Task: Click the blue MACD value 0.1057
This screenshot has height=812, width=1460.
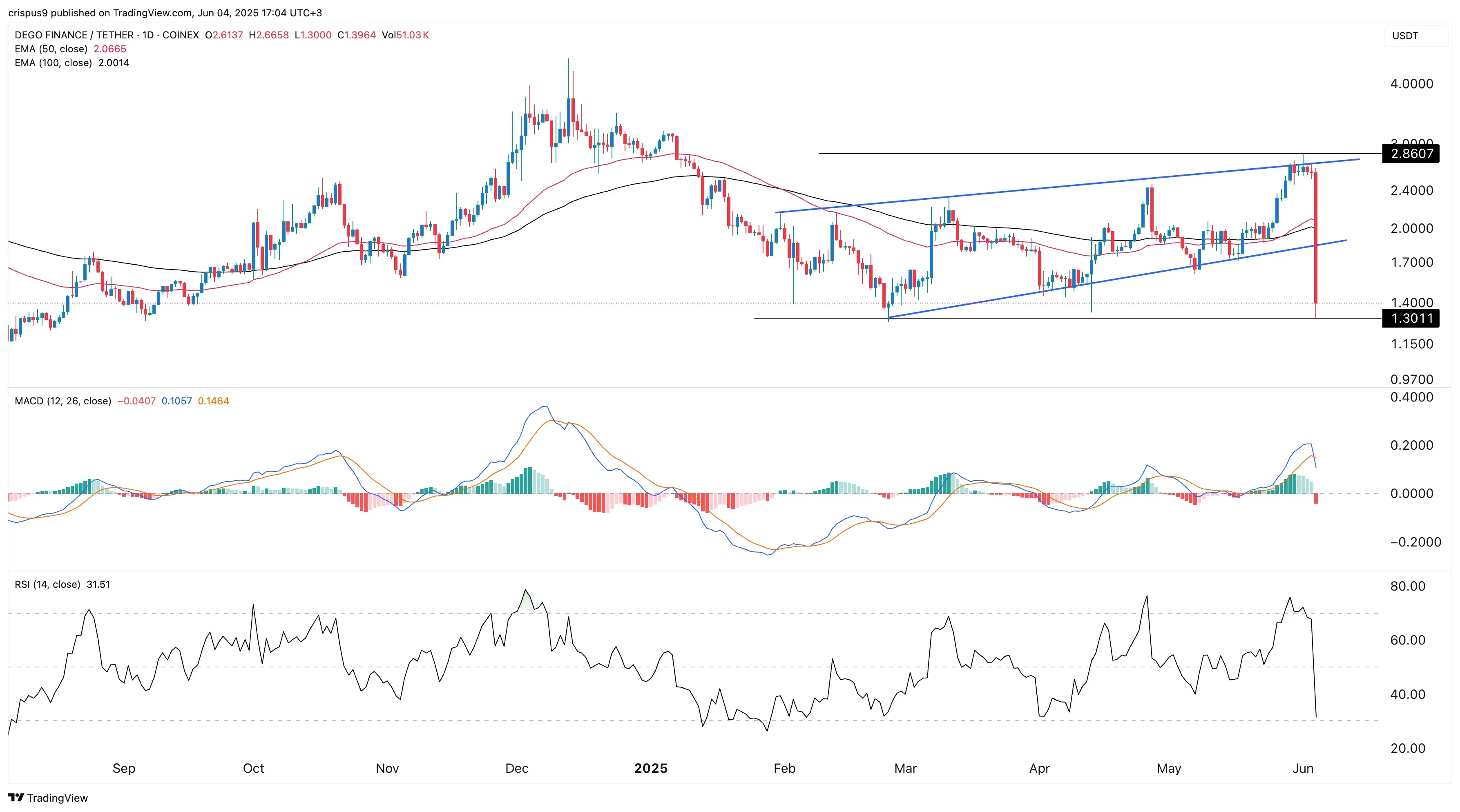Action: pos(176,401)
